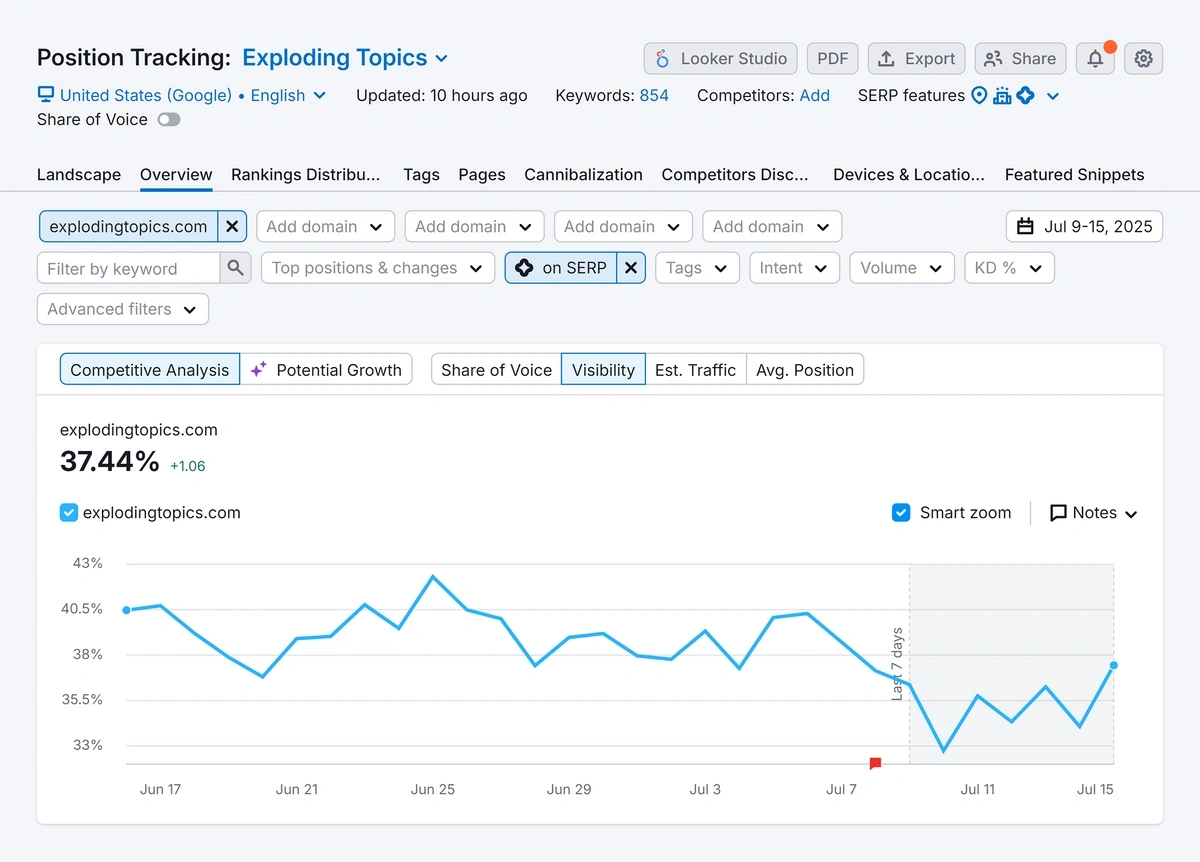The height and width of the screenshot is (862, 1200).
Task: Open the first Add domain dropdown
Action: pyautogui.click(x=326, y=227)
